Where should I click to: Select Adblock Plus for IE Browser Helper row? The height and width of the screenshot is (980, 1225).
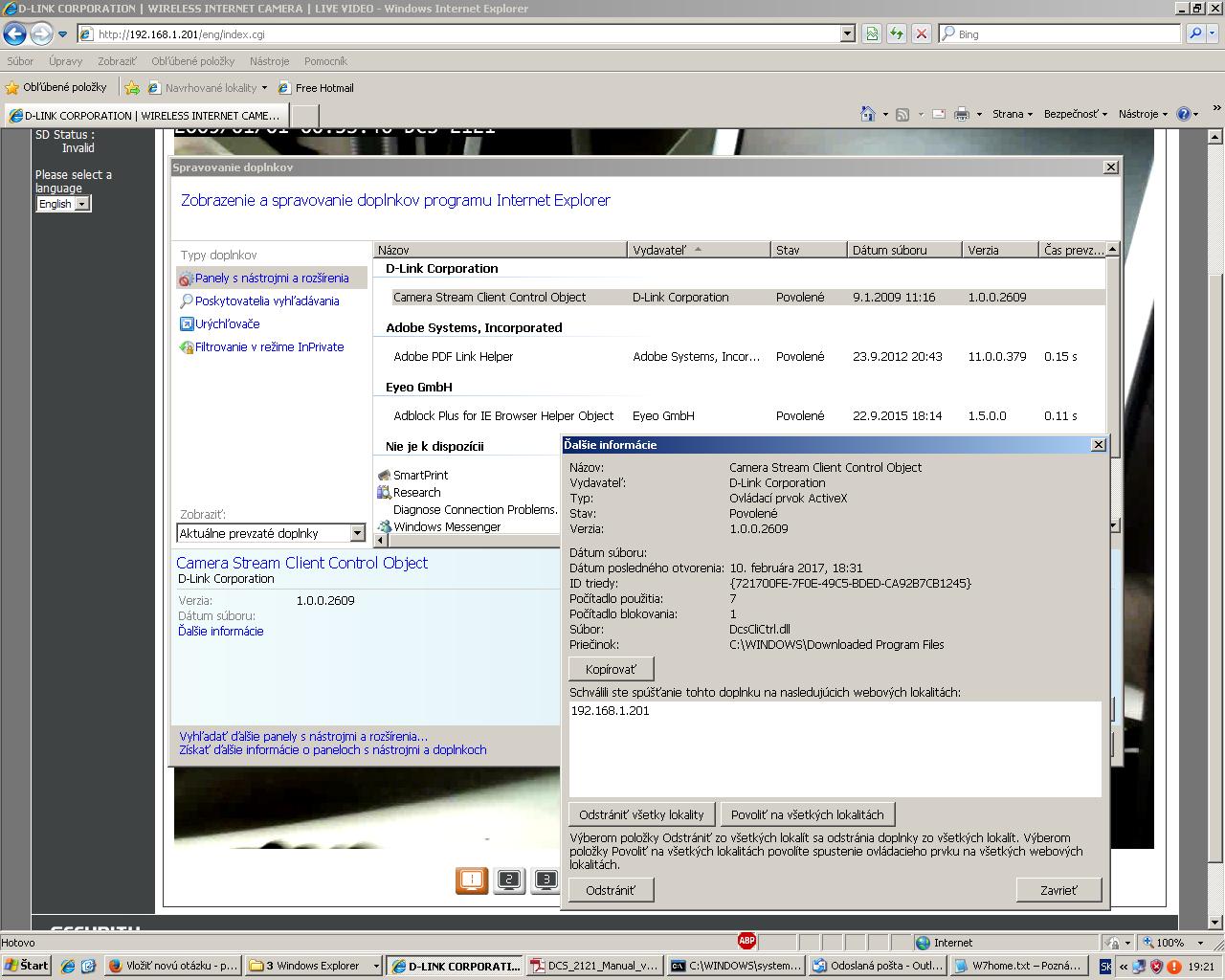(740, 415)
